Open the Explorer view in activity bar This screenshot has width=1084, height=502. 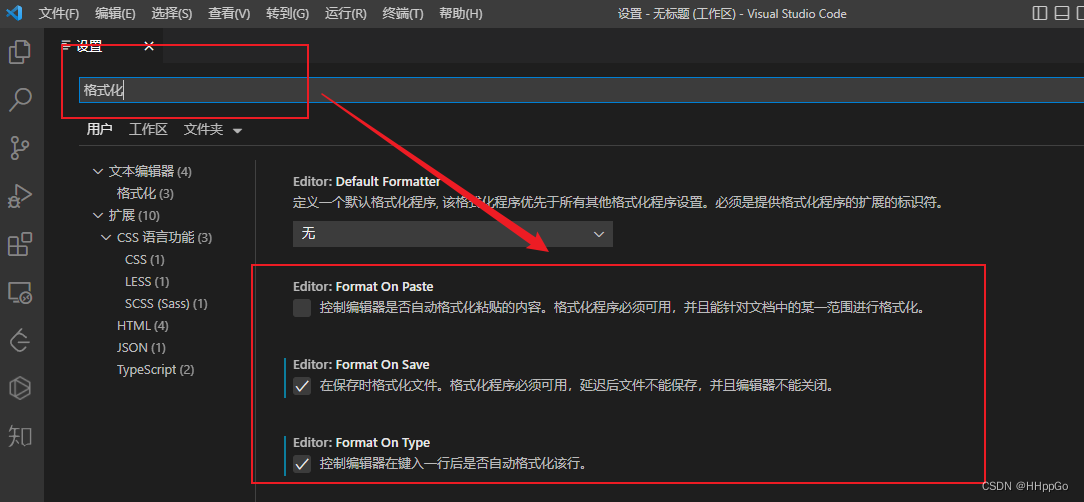(19, 52)
